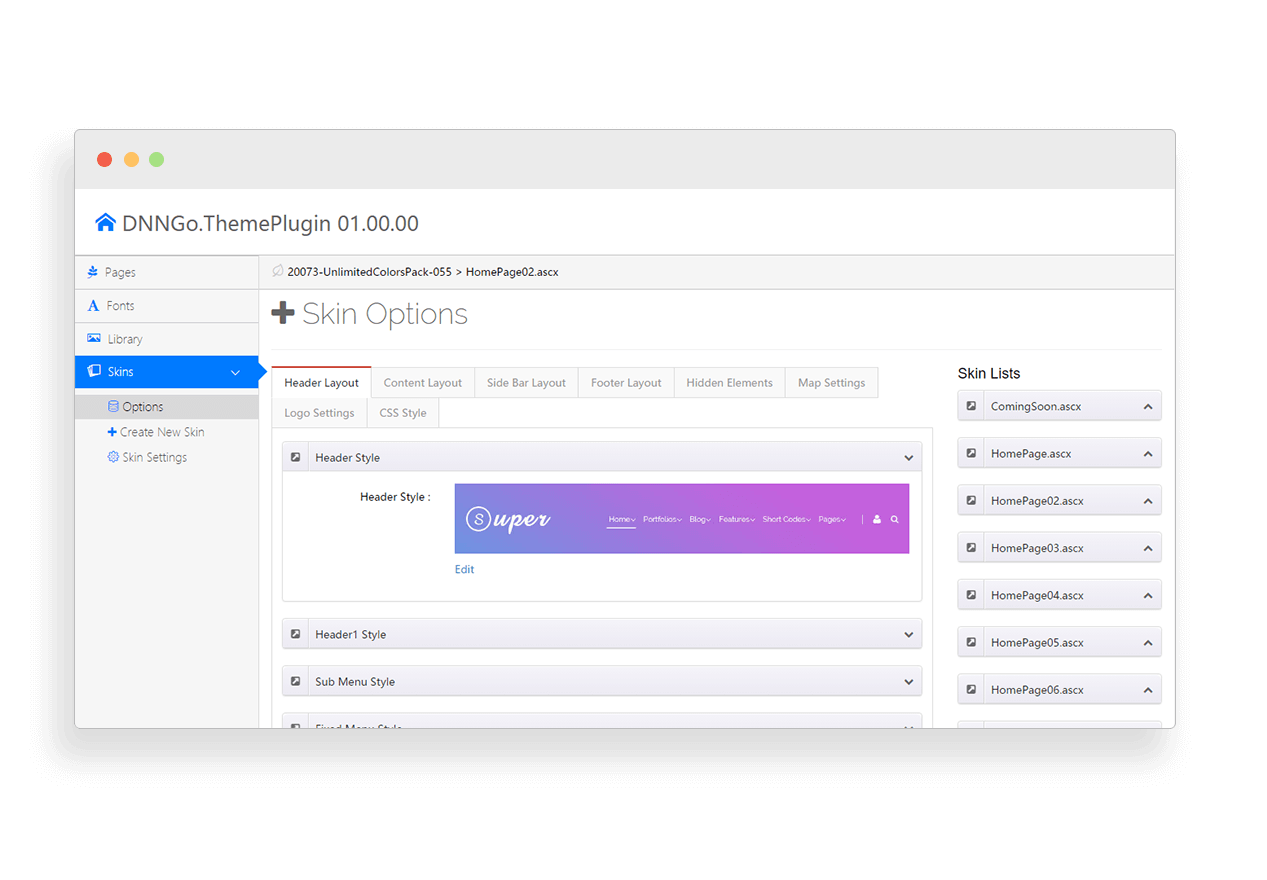Viewport: 1267px width, 880px height.
Task: Collapse the Header Style panel chevron
Action: [908, 458]
